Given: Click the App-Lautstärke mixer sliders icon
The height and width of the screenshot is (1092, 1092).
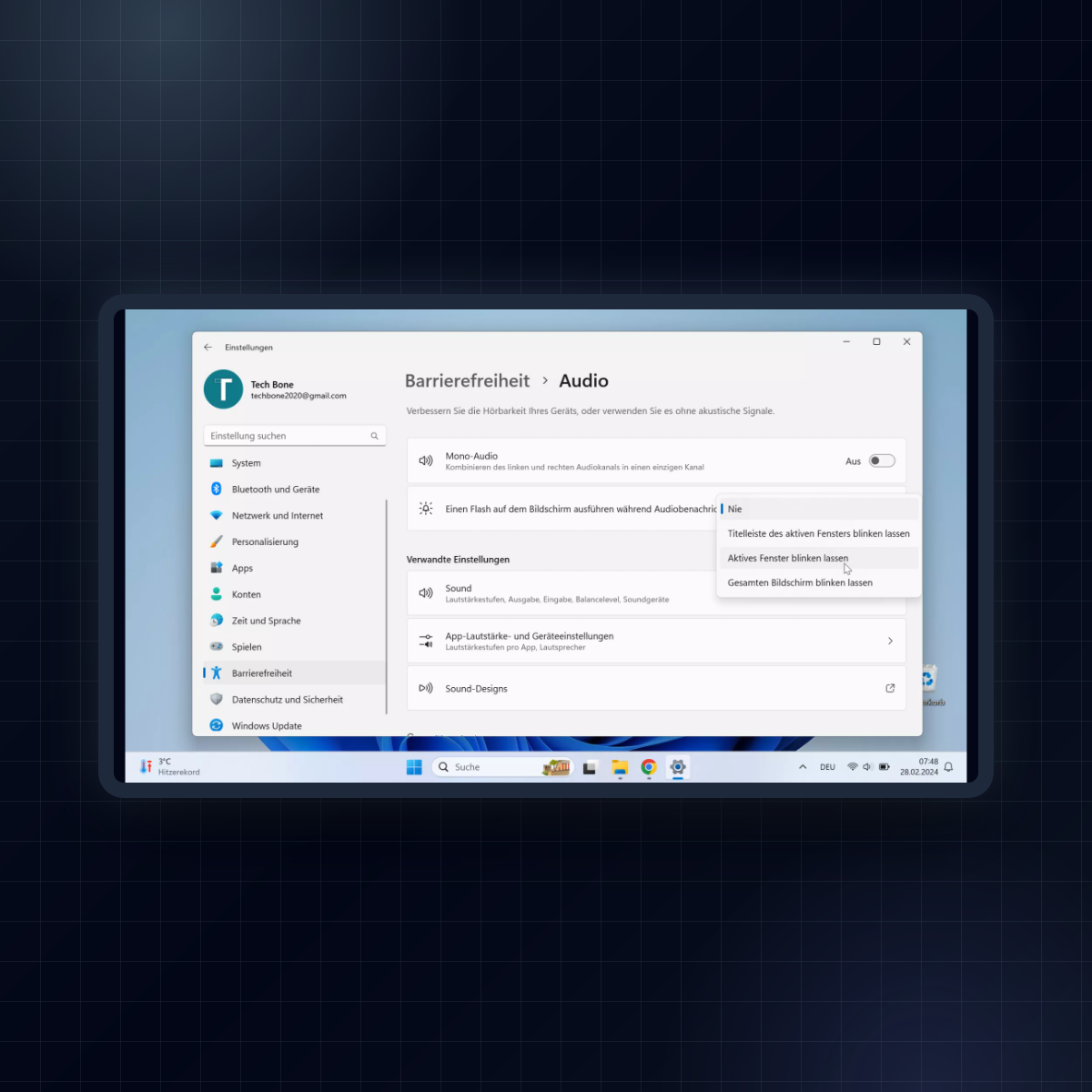Looking at the screenshot, I should (x=426, y=642).
